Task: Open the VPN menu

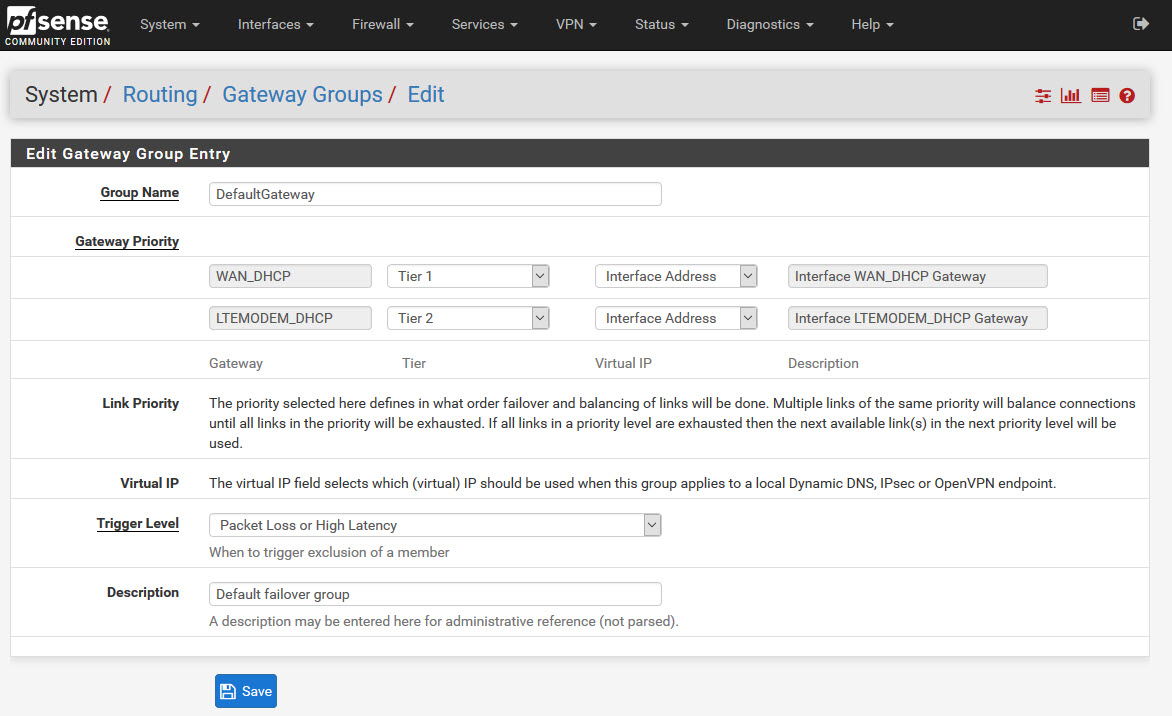Action: pos(576,24)
